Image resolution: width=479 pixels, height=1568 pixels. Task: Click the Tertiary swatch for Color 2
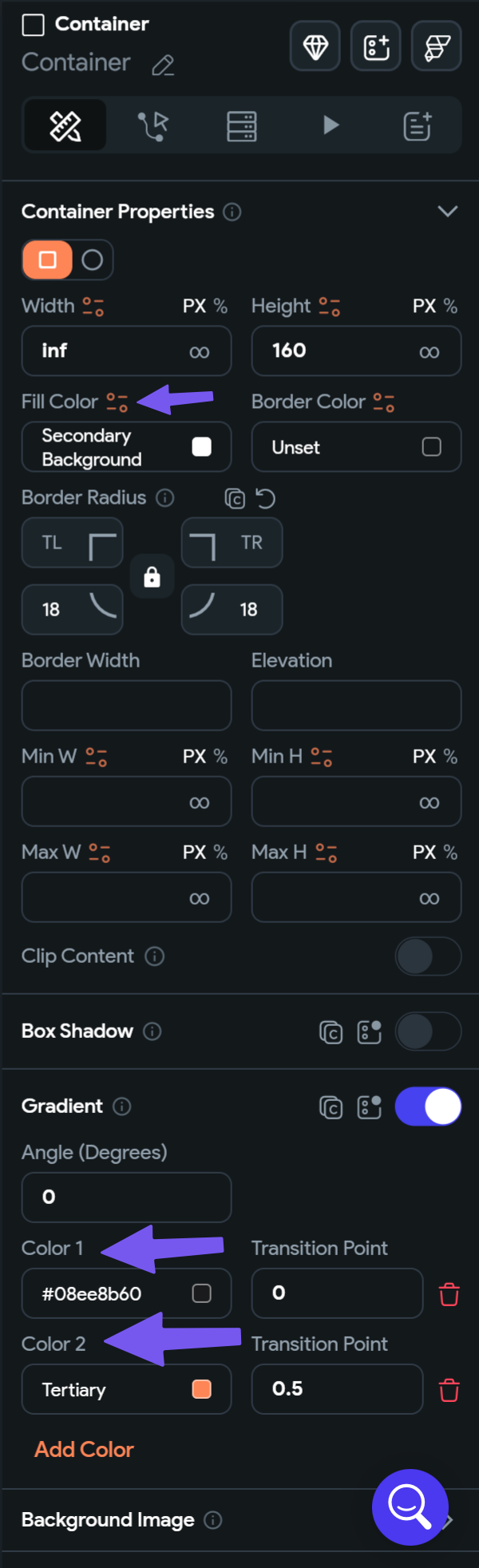pos(202,1389)
